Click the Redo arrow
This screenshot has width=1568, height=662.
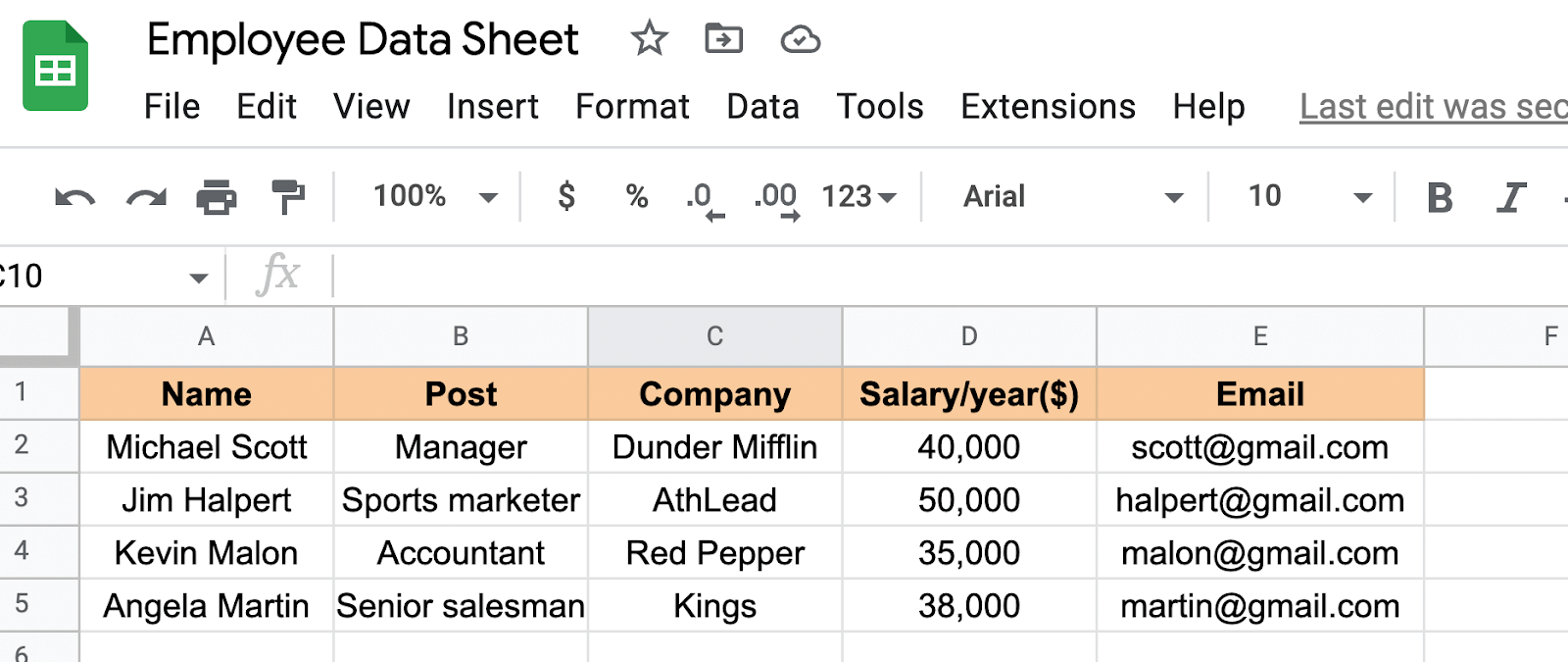coord(146,197)
